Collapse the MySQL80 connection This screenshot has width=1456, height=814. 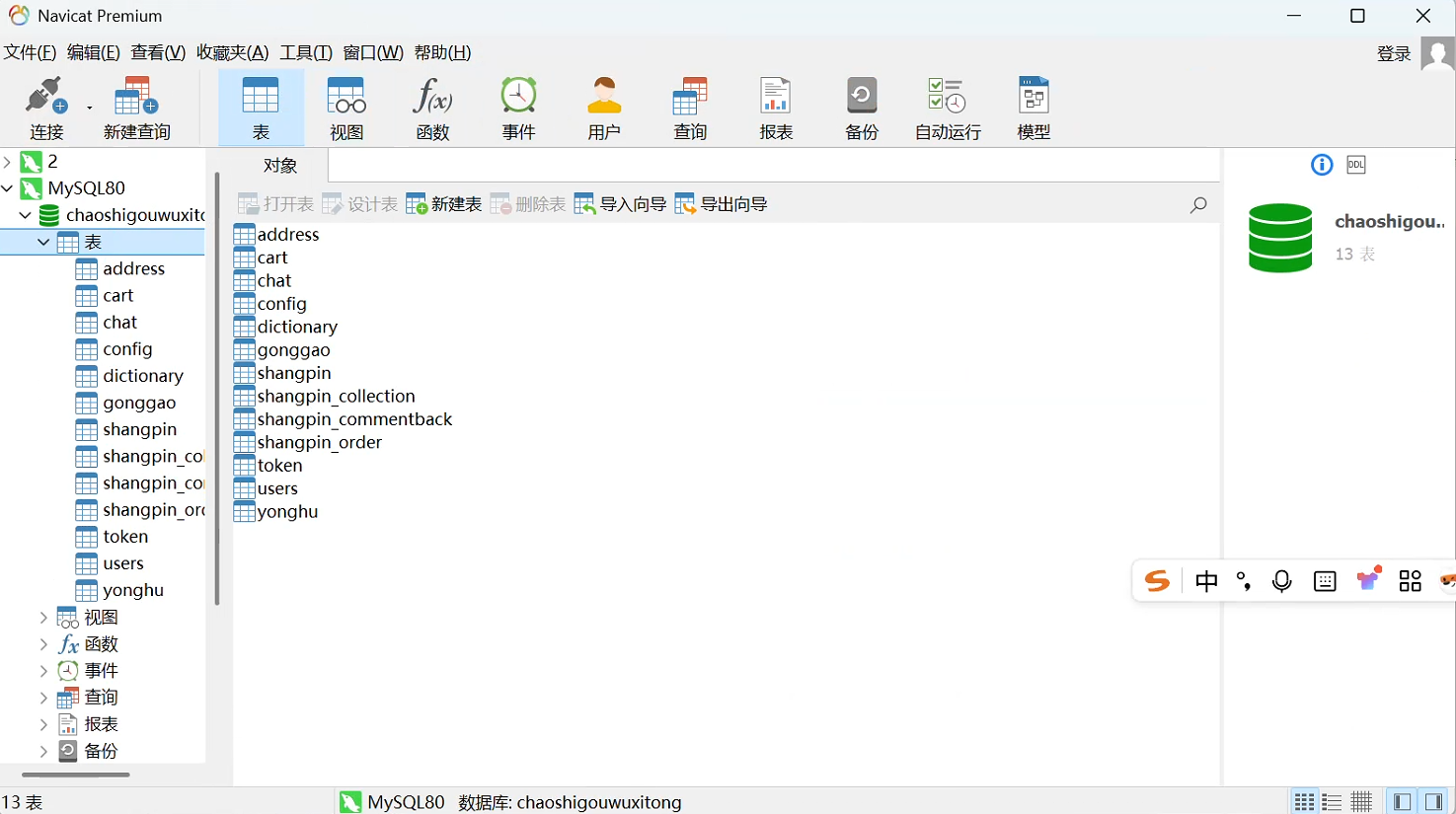click(8, 187)
